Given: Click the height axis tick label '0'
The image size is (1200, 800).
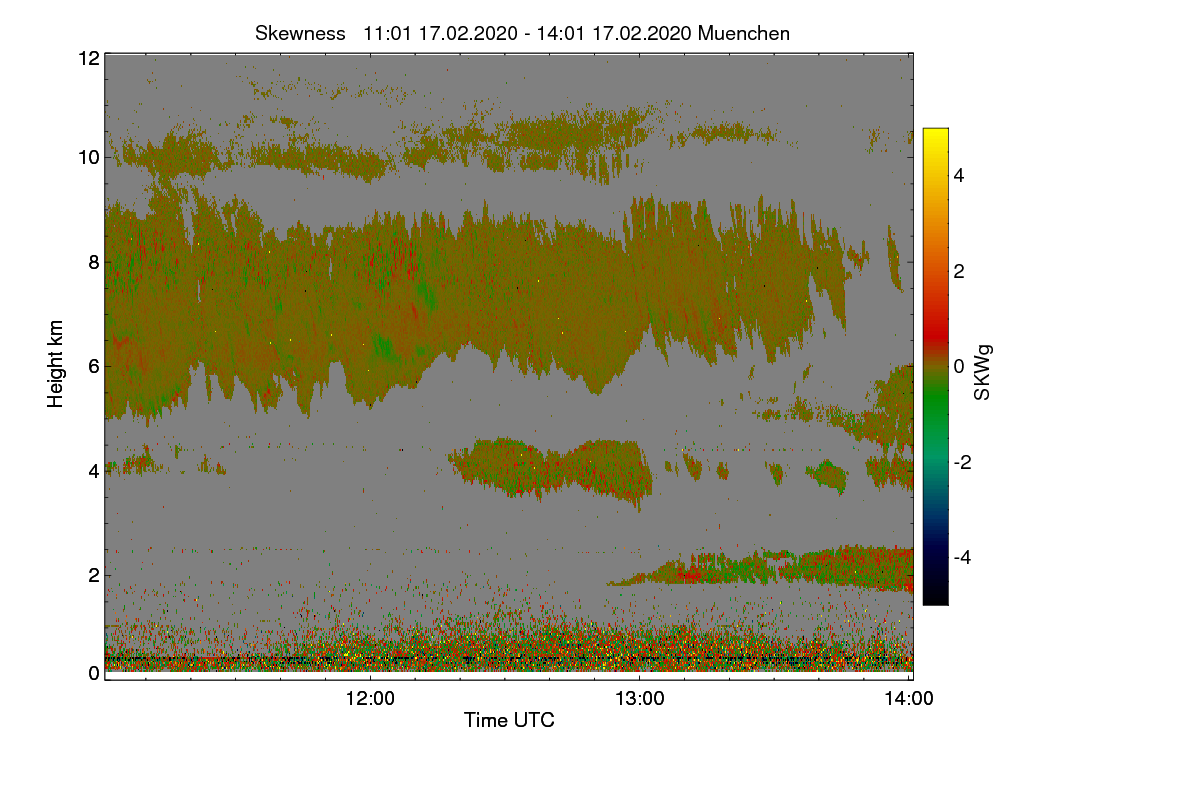Looking at the screenshot, I should tap(93, 673).
